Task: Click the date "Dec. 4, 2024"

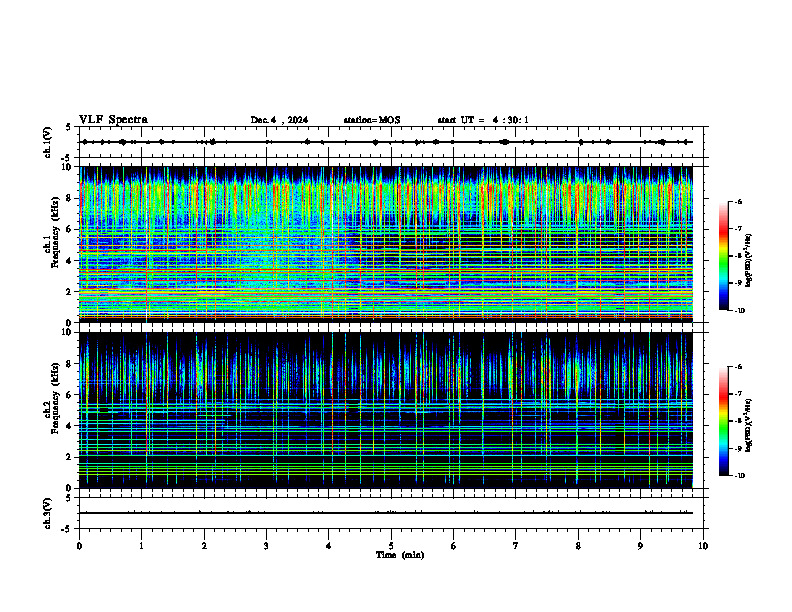Action: click(279, 120)
